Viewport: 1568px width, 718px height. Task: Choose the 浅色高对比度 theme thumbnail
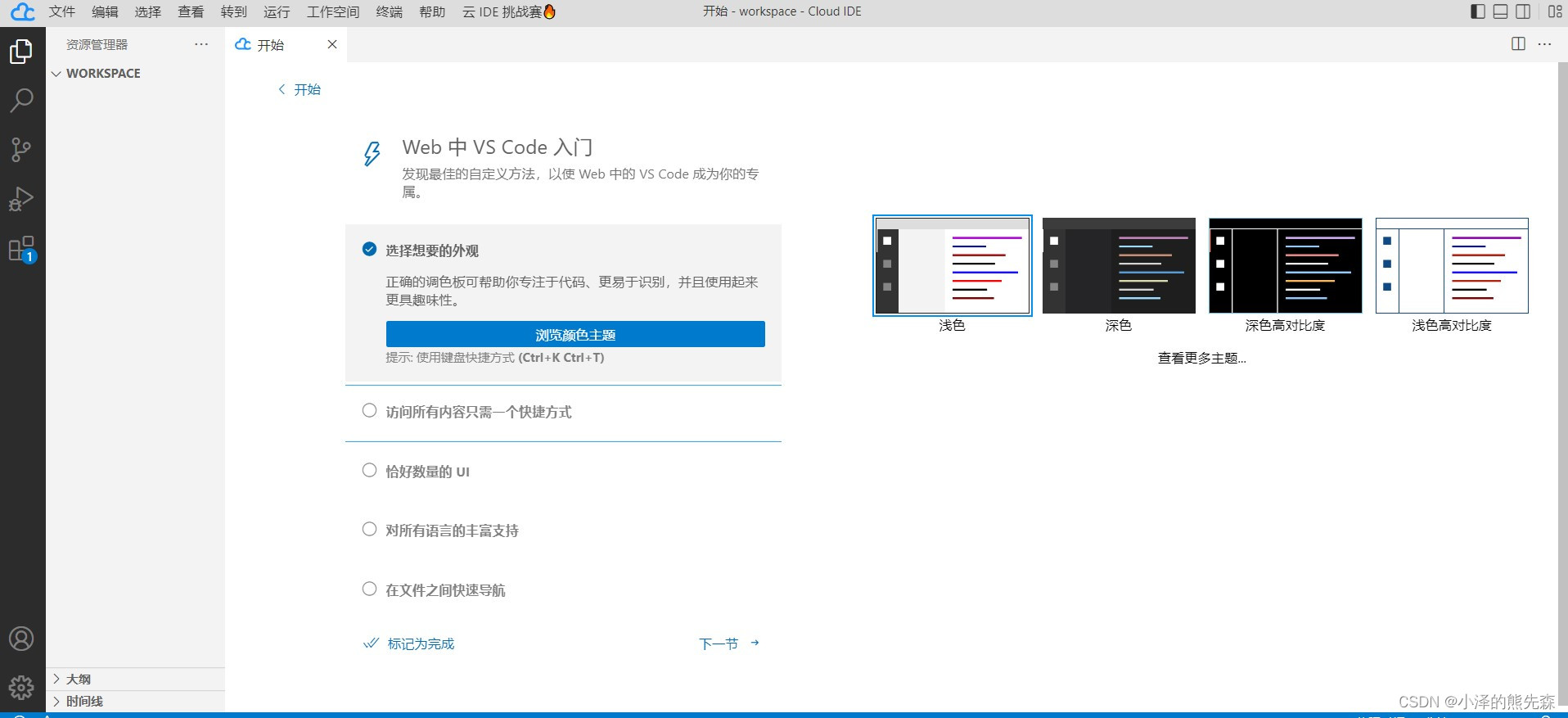[1452, 265]
